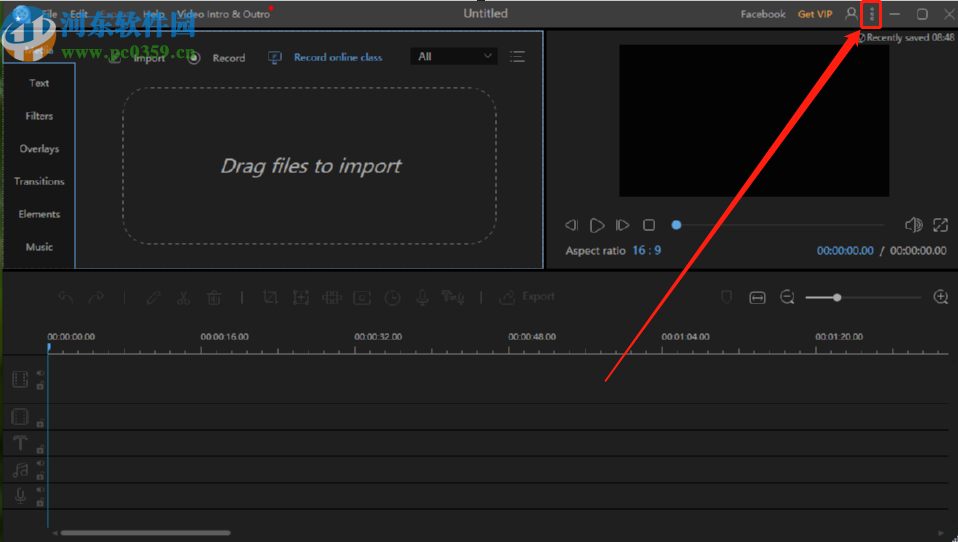Viewport: 958px width, 542px height.
Task: Click the zoom-in timeline icon
Action: [940, 297]
